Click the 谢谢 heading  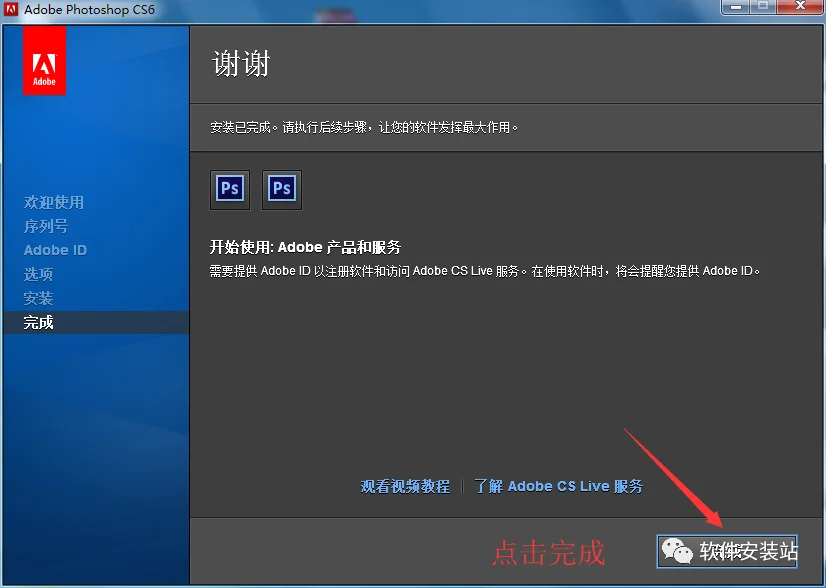point(241,64)
